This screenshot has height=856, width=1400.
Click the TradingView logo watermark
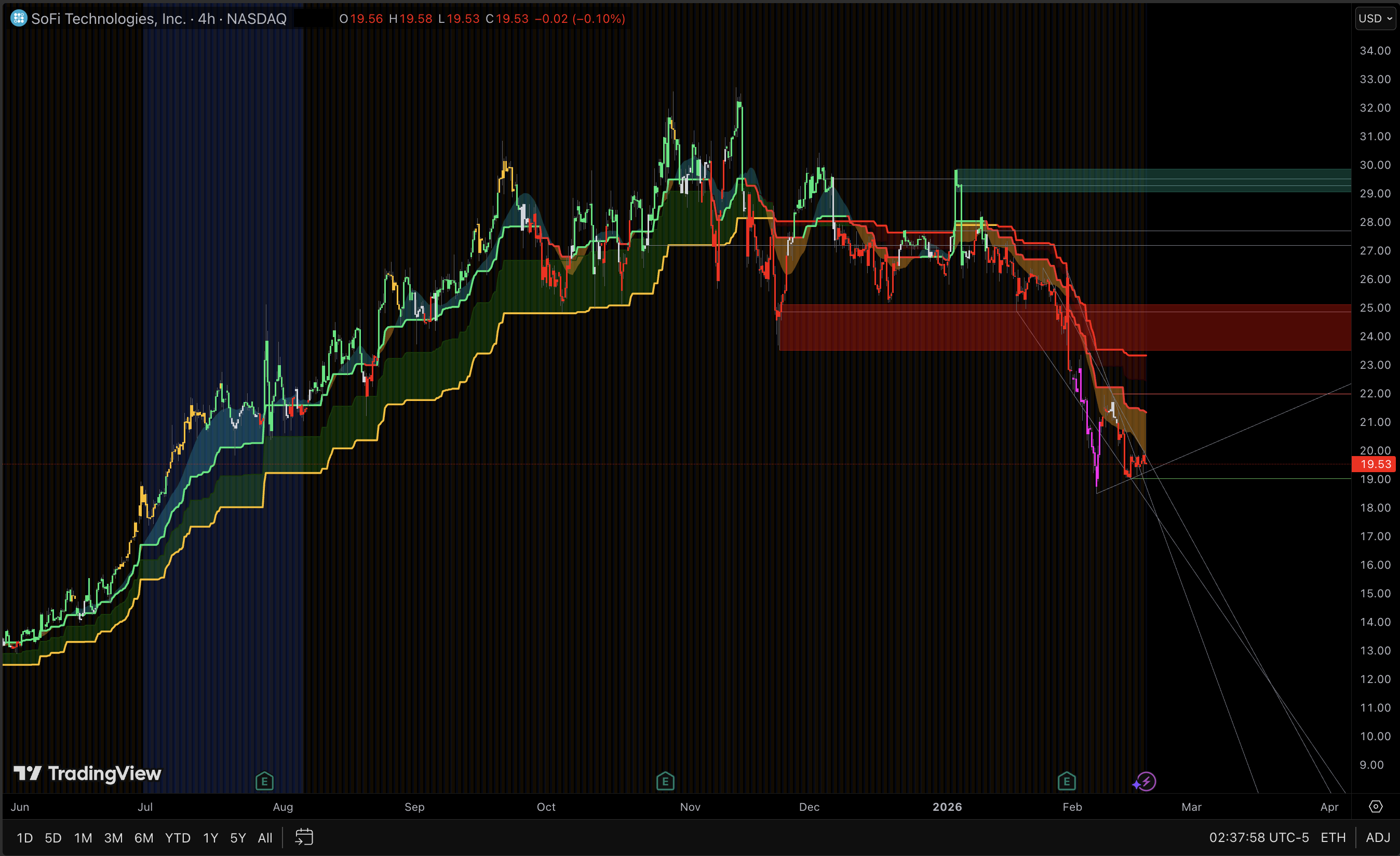click(x=86, y=773)
